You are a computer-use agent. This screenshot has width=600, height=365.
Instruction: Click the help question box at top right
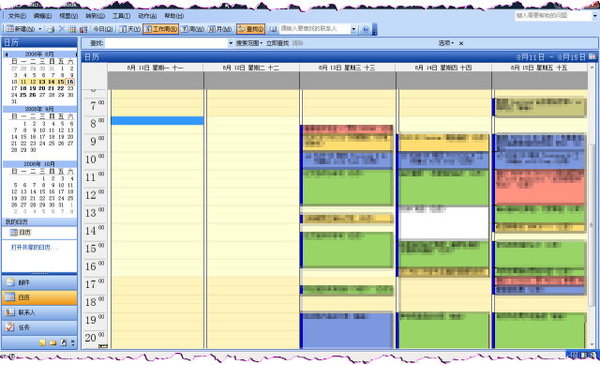(553, 16)
